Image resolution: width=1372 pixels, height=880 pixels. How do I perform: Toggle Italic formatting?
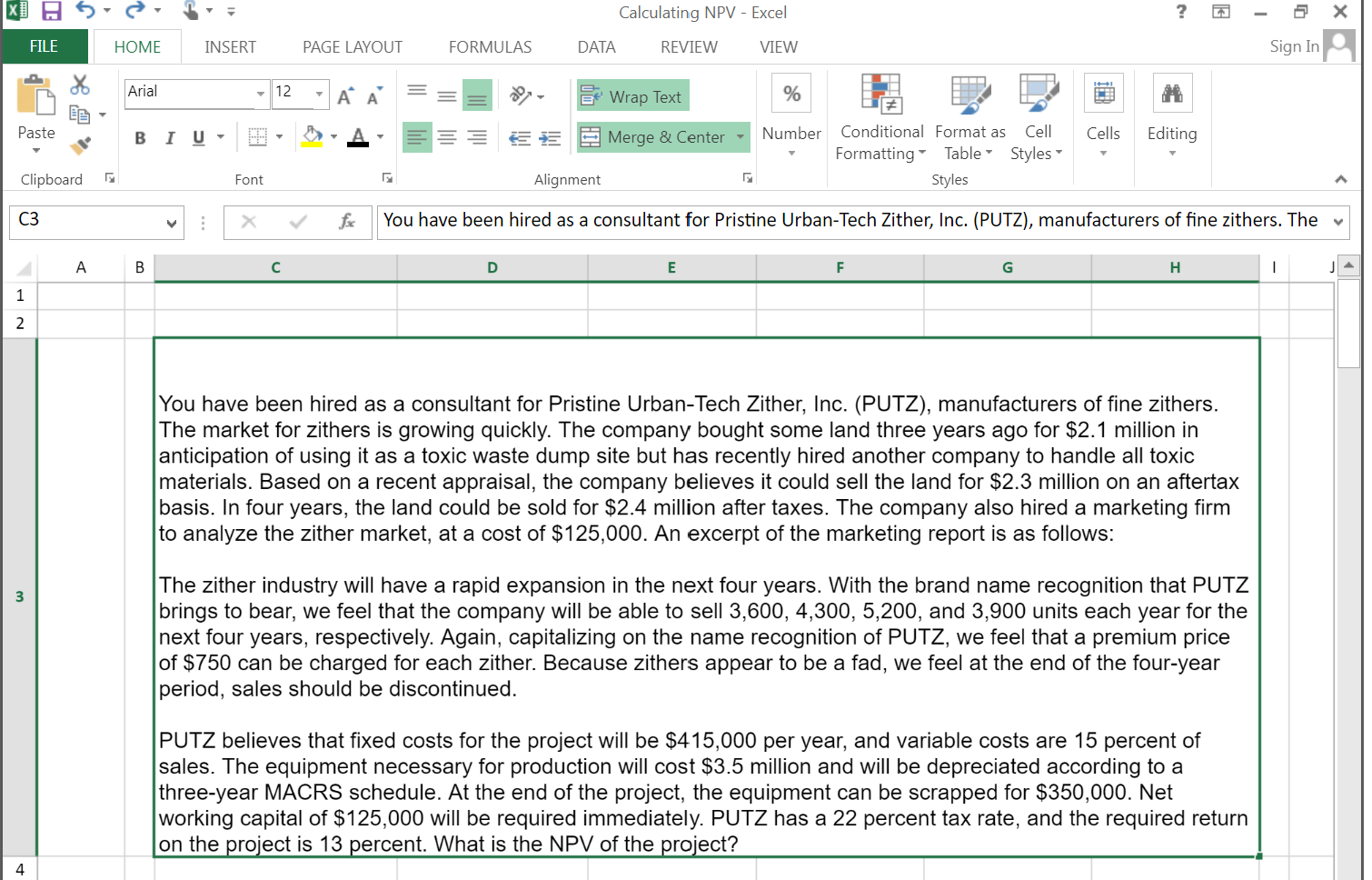(169, 138)
